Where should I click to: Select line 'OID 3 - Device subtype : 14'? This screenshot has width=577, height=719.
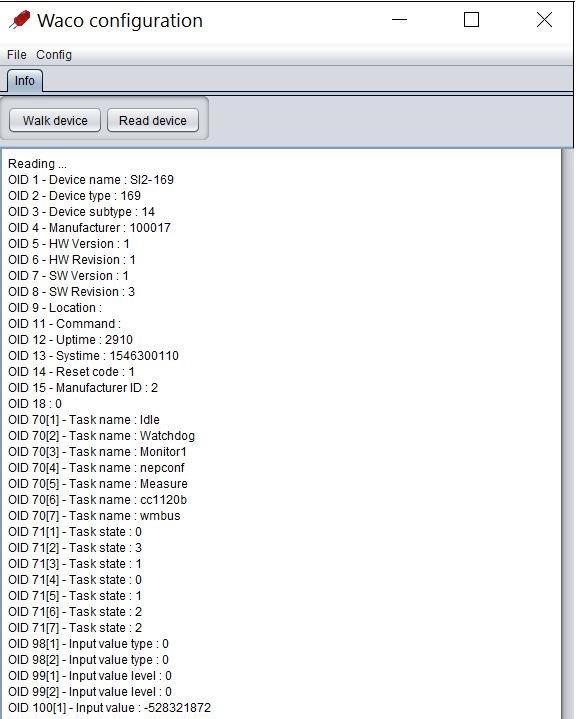(x=81, y=212)
